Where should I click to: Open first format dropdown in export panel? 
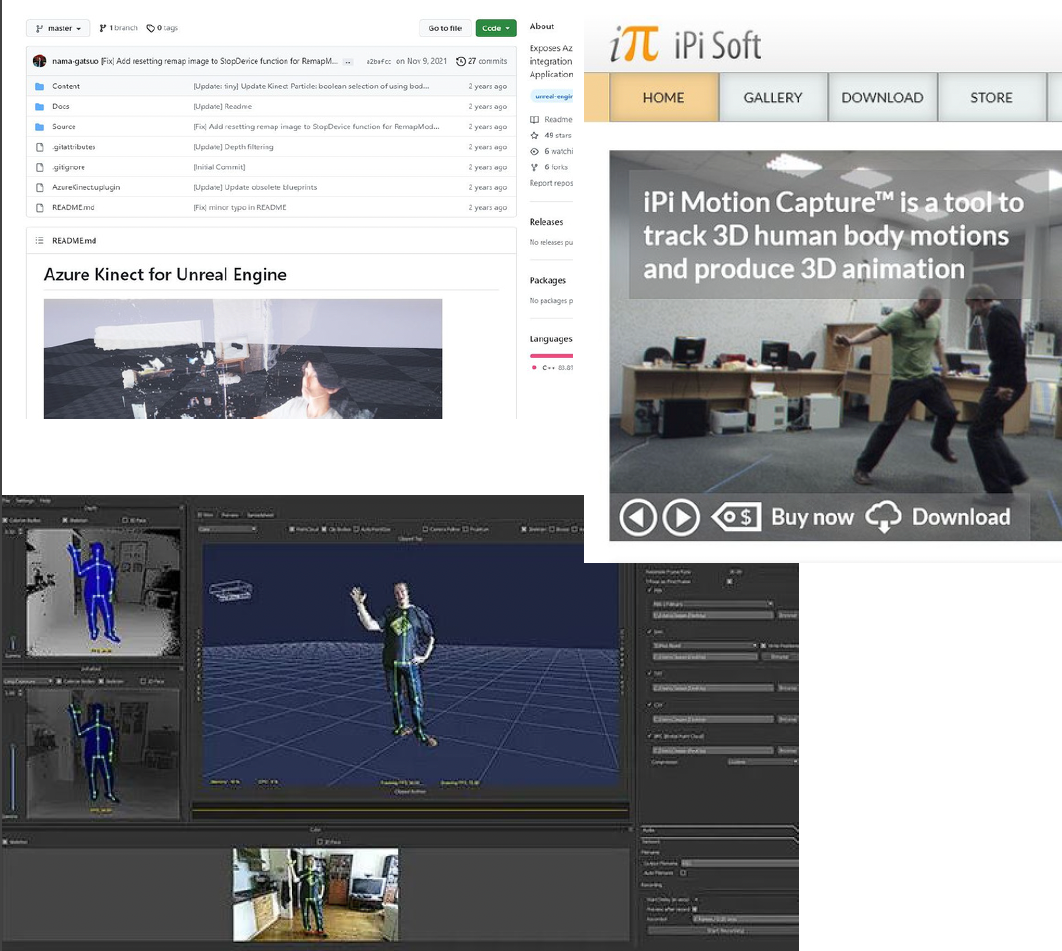[x=713, y=604]
